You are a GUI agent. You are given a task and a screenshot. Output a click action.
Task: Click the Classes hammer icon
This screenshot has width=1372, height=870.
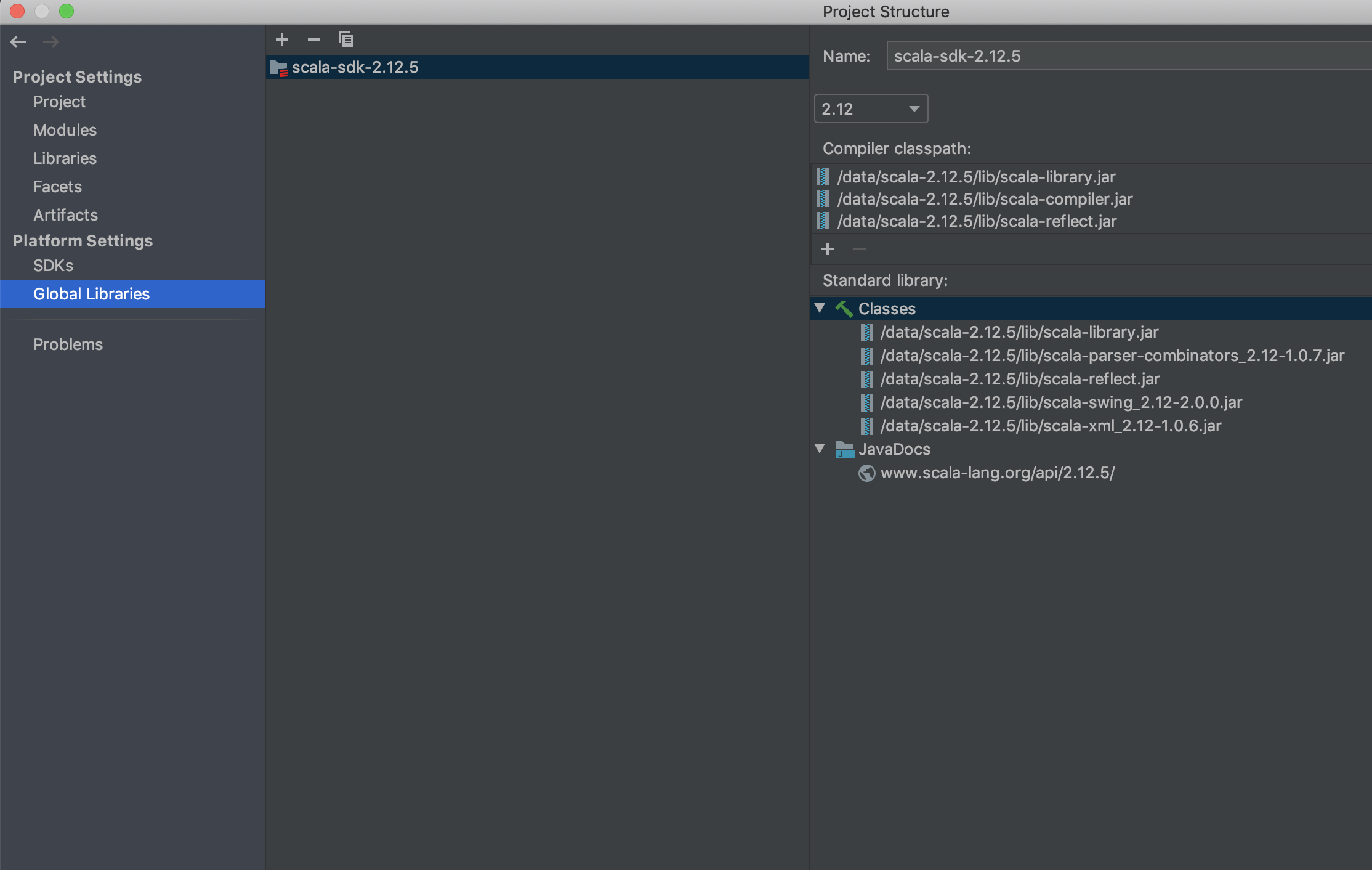click(x=844, y=309)
